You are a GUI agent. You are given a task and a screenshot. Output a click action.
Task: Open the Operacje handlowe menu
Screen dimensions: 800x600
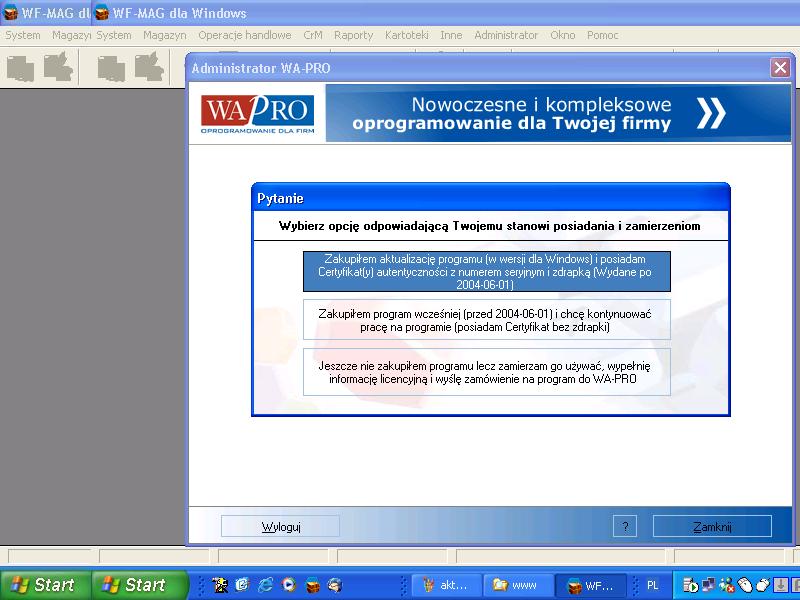[x=244, y=35]
